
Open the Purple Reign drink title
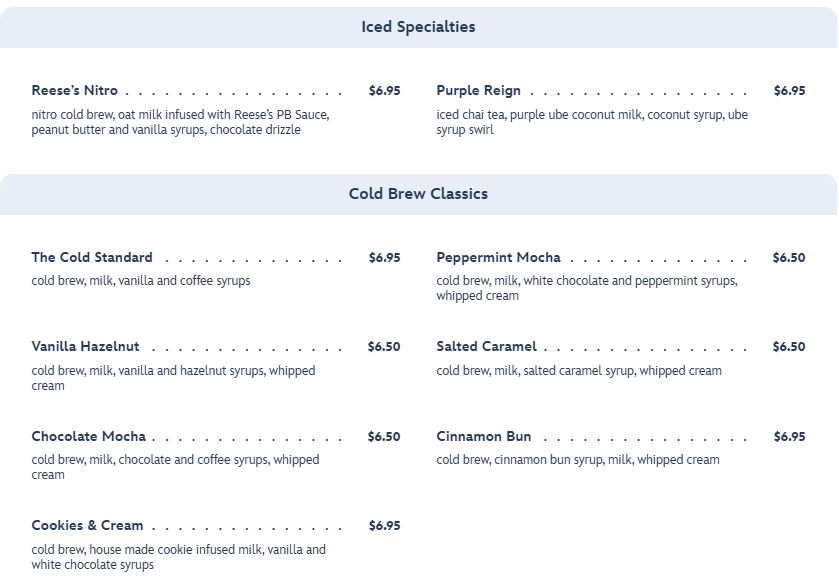[x=478, y=91]
